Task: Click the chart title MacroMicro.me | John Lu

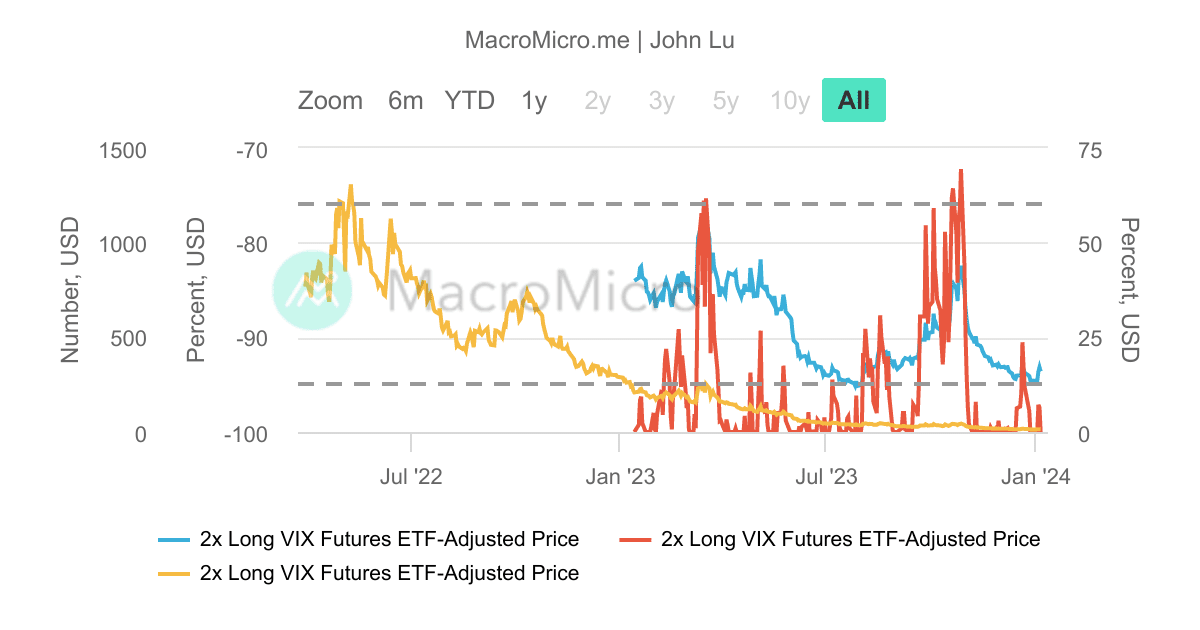Action: coord(600,40)
